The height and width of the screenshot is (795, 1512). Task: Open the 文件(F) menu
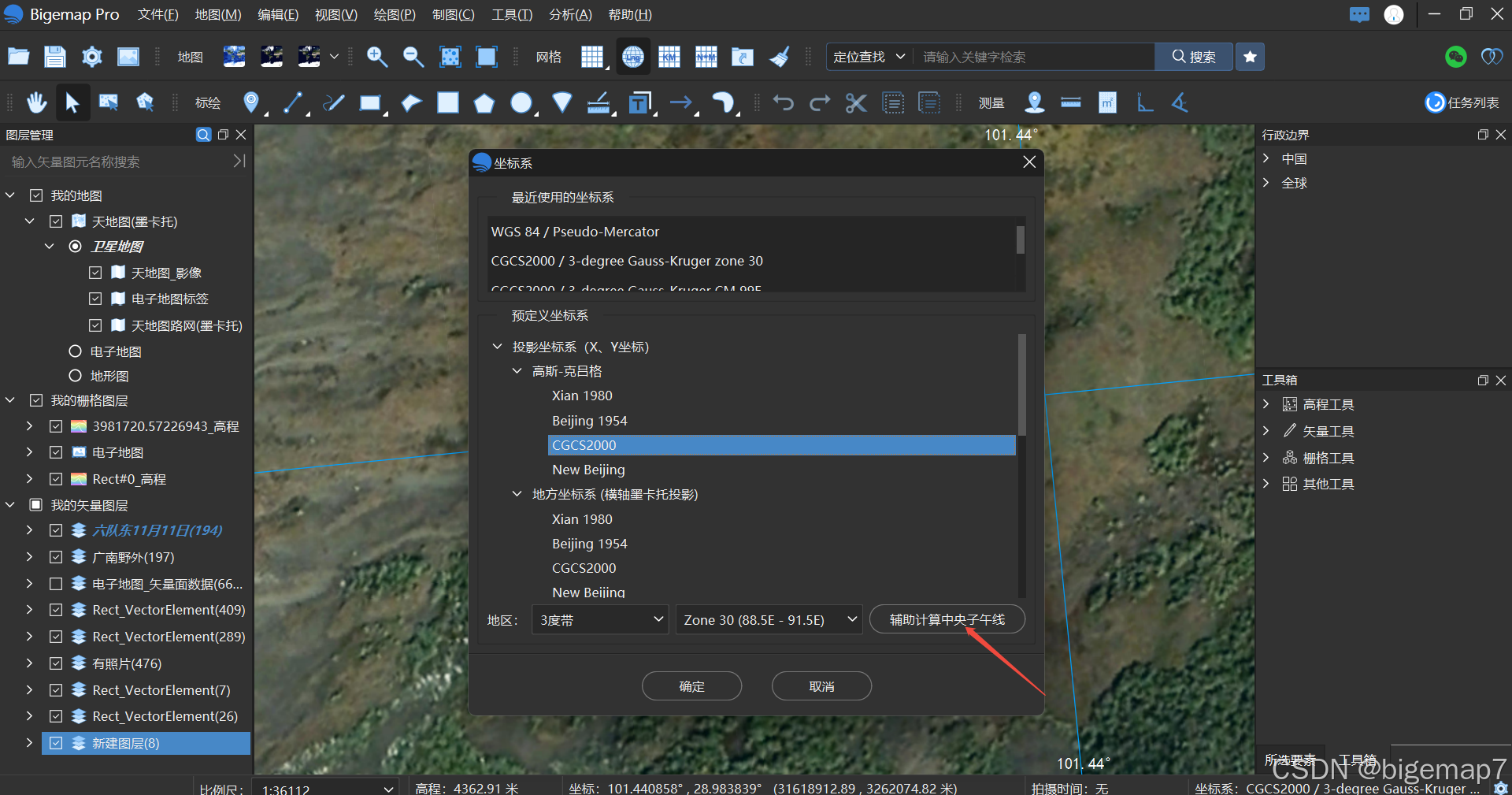tap(157, 15)
